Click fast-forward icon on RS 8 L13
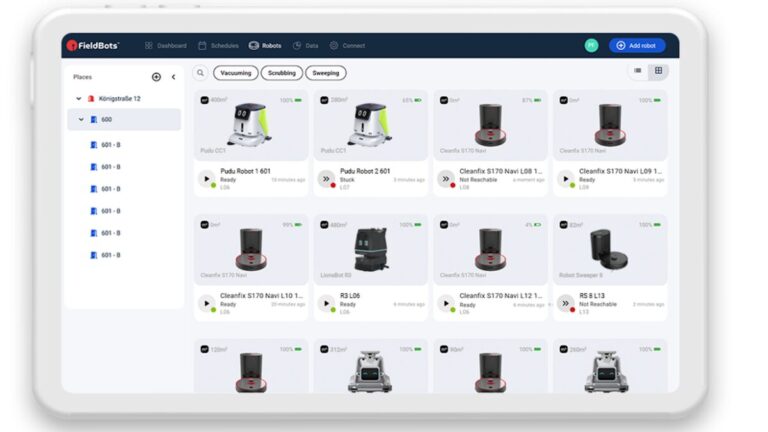The height and width of the screenshot is (432, 768). (x=566, y=303)
